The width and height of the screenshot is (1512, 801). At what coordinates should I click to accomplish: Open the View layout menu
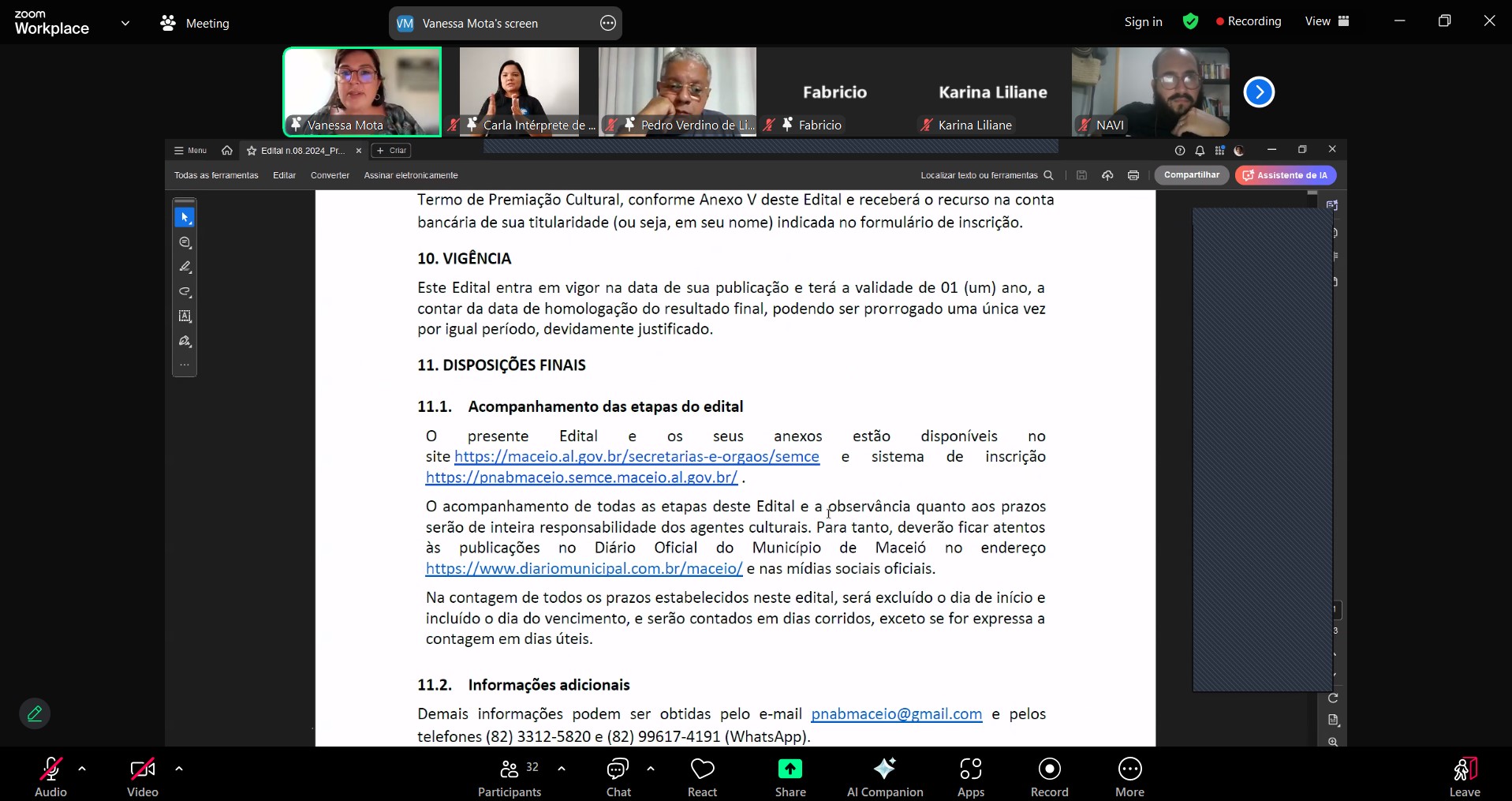1327,21
